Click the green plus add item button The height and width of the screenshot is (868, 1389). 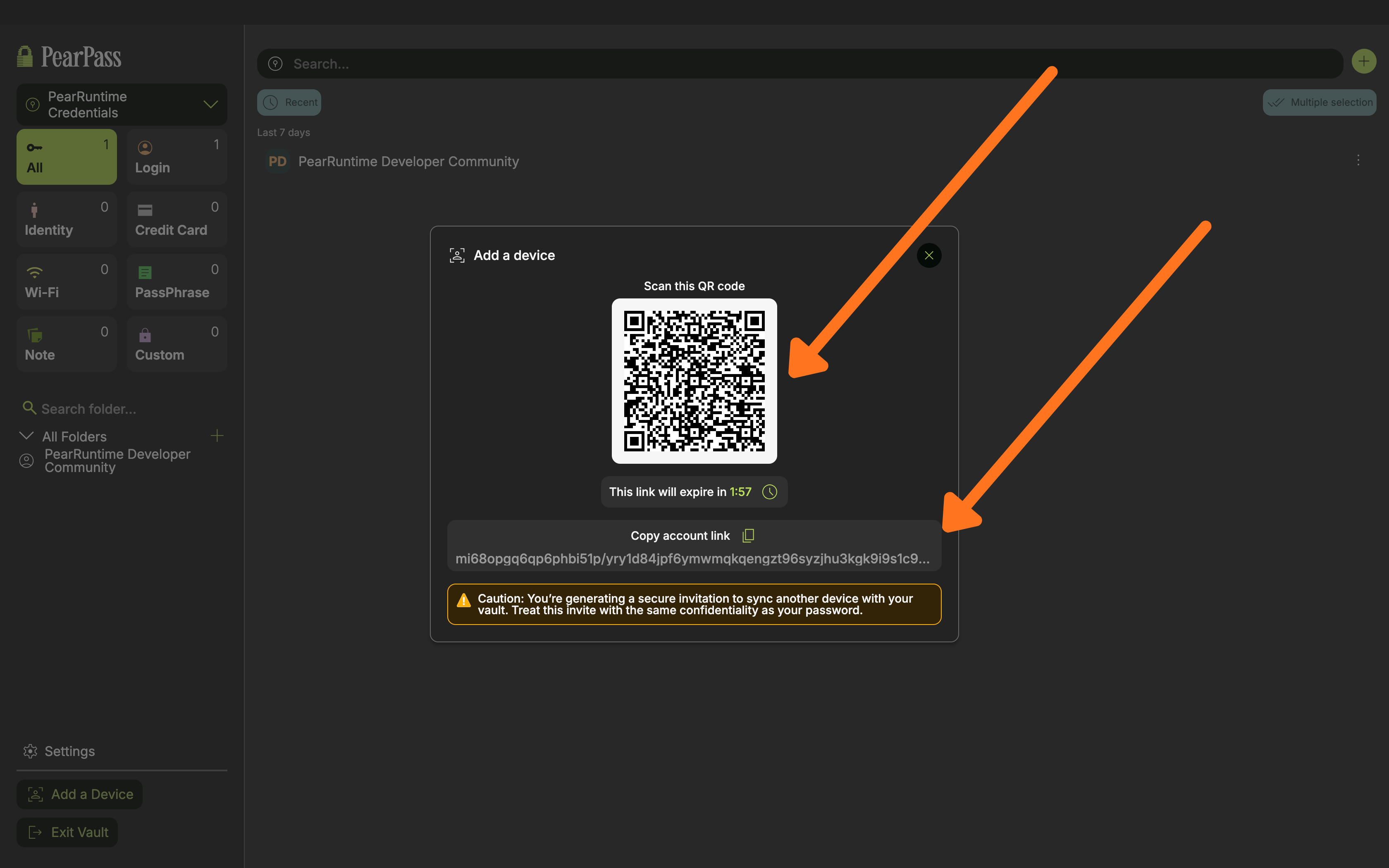pos(1363,62)
